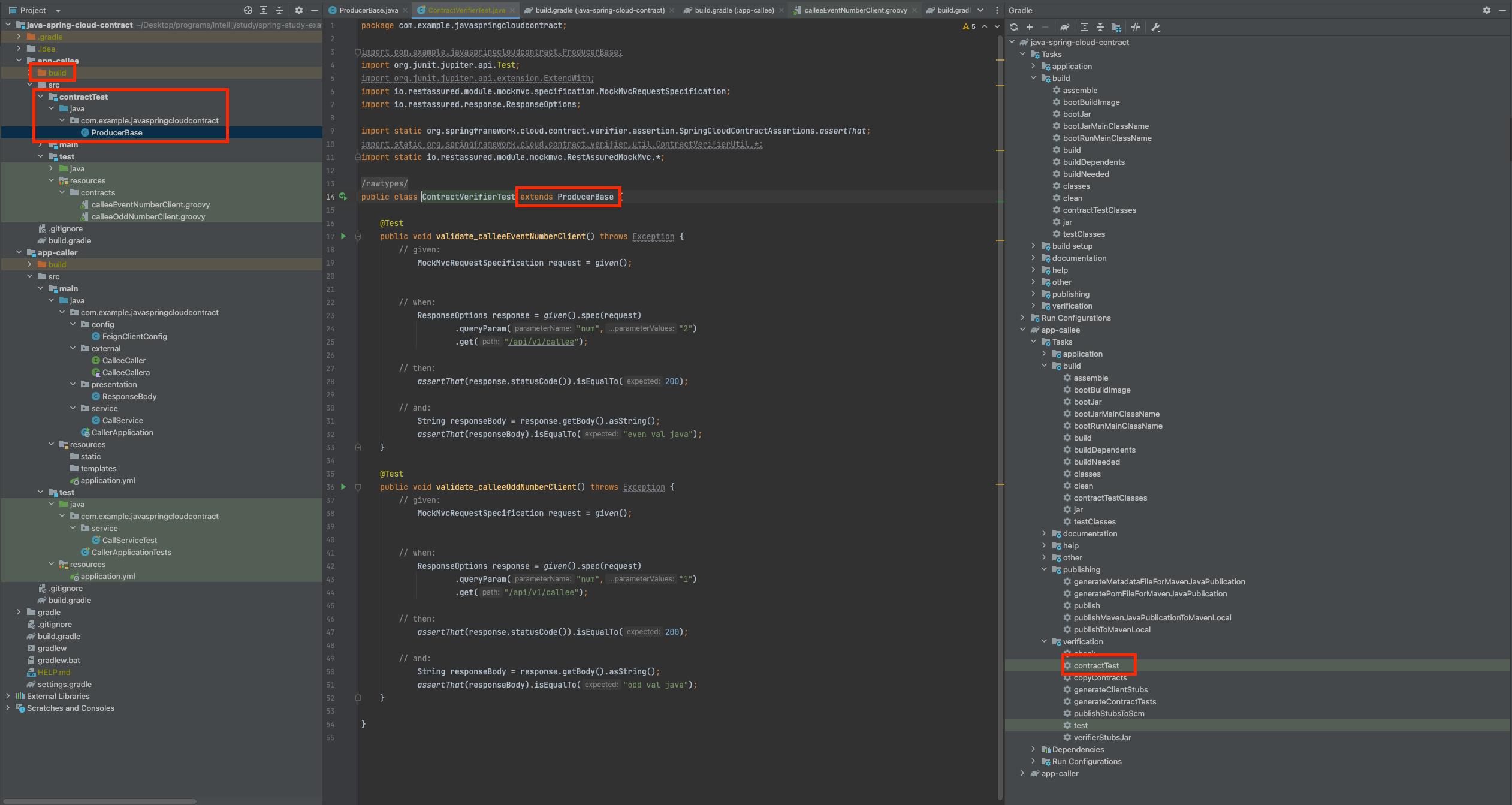This screenshot has height=805, width=1512.
Task: Open Project panel gear options
Action: [298, 10]
